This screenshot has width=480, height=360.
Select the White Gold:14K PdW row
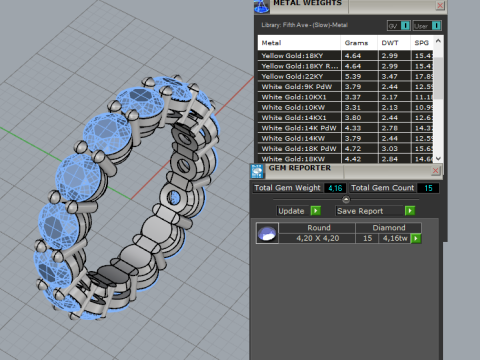click(x=345, y=128)
